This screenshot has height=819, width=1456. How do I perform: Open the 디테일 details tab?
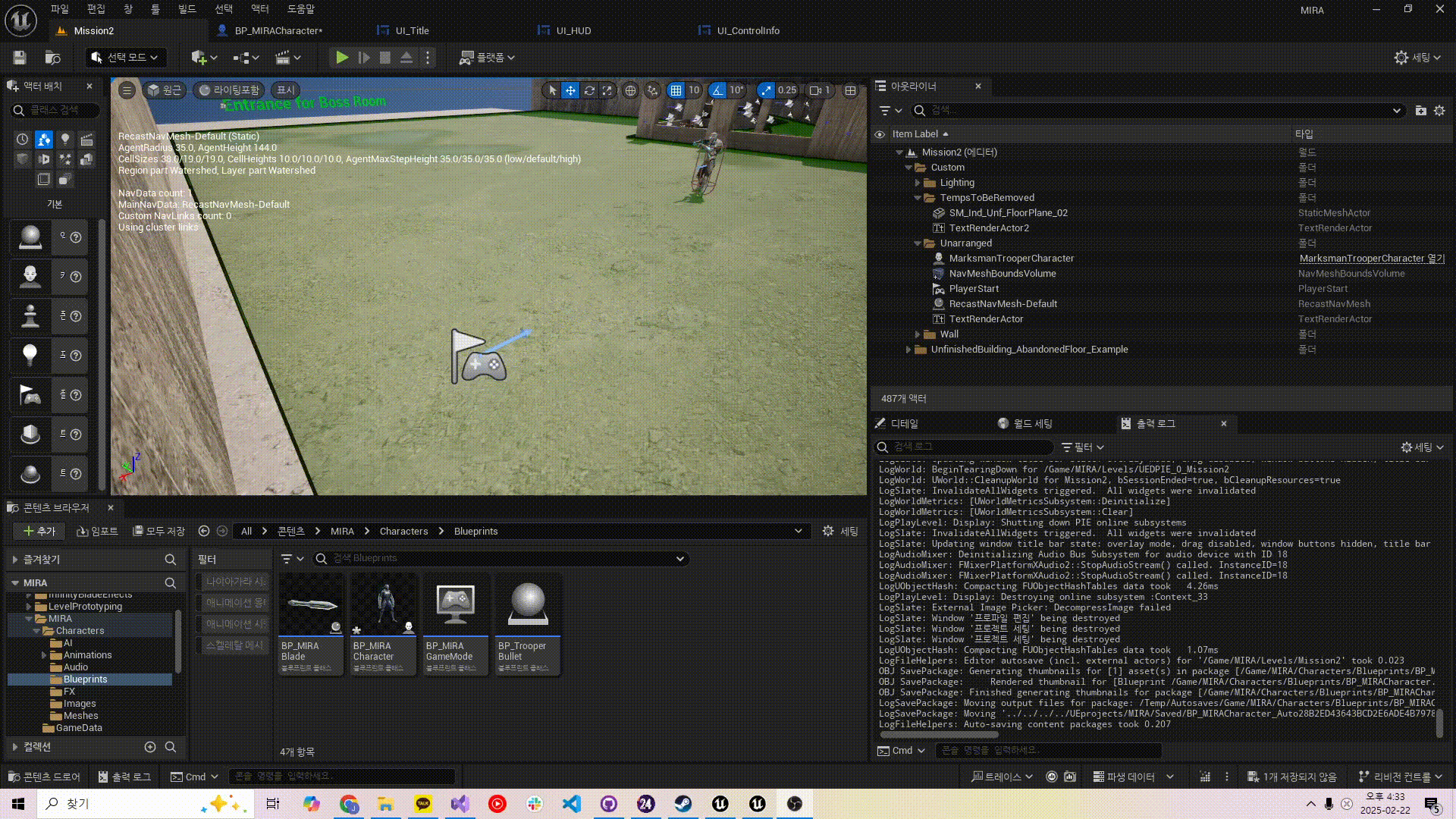click(905, 424)
